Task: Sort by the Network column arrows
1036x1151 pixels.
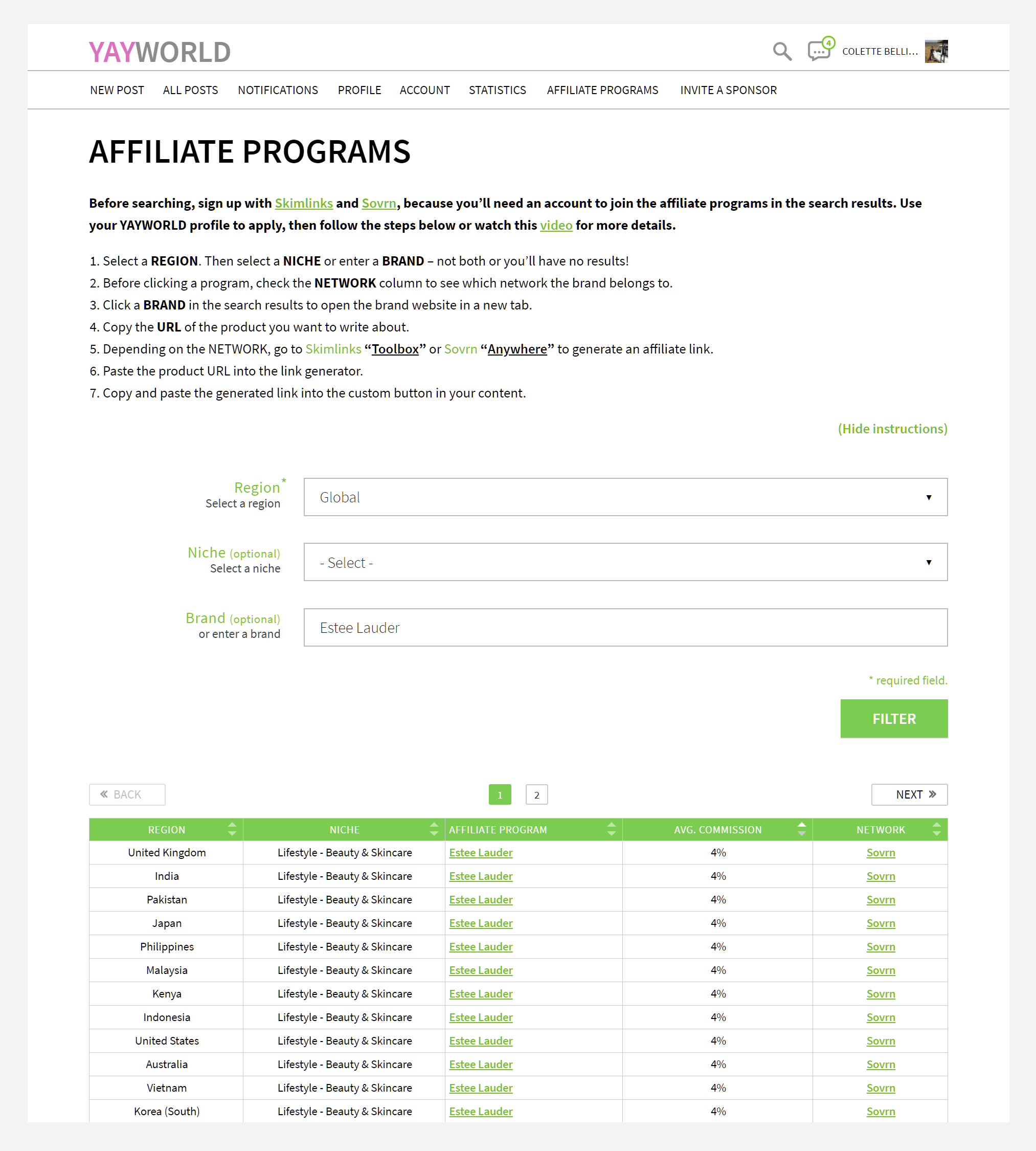Action: pos(936,829)
